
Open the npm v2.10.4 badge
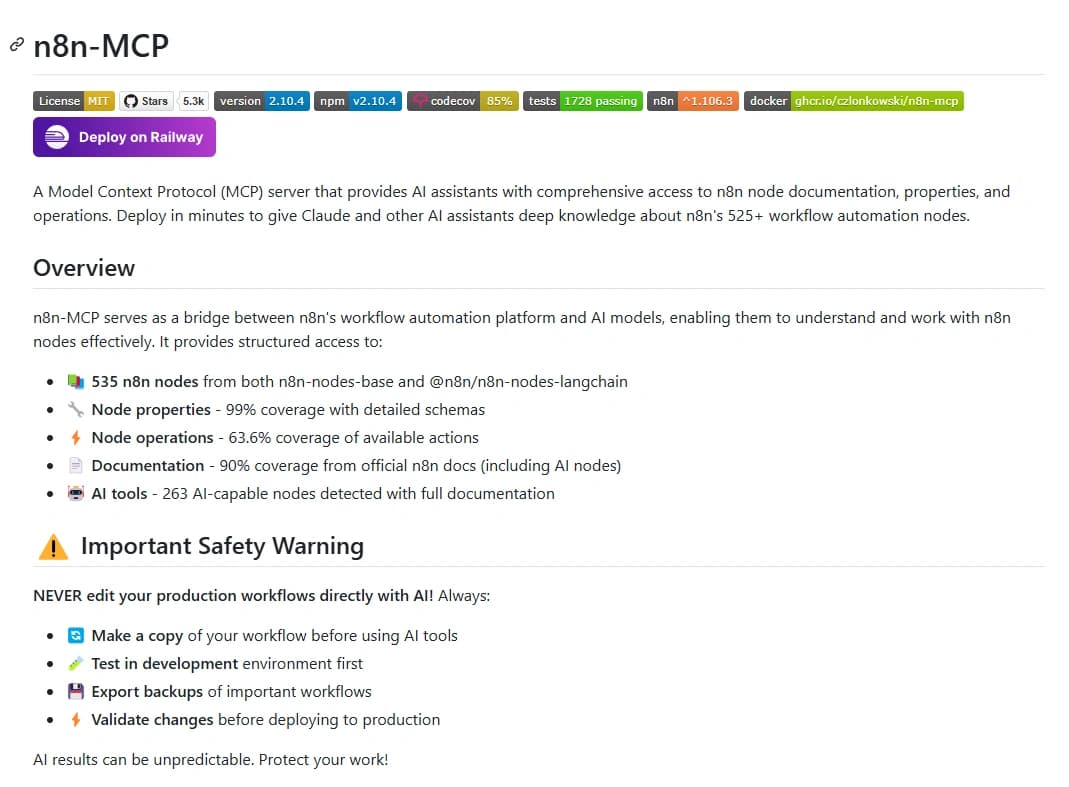click(357, 100)
